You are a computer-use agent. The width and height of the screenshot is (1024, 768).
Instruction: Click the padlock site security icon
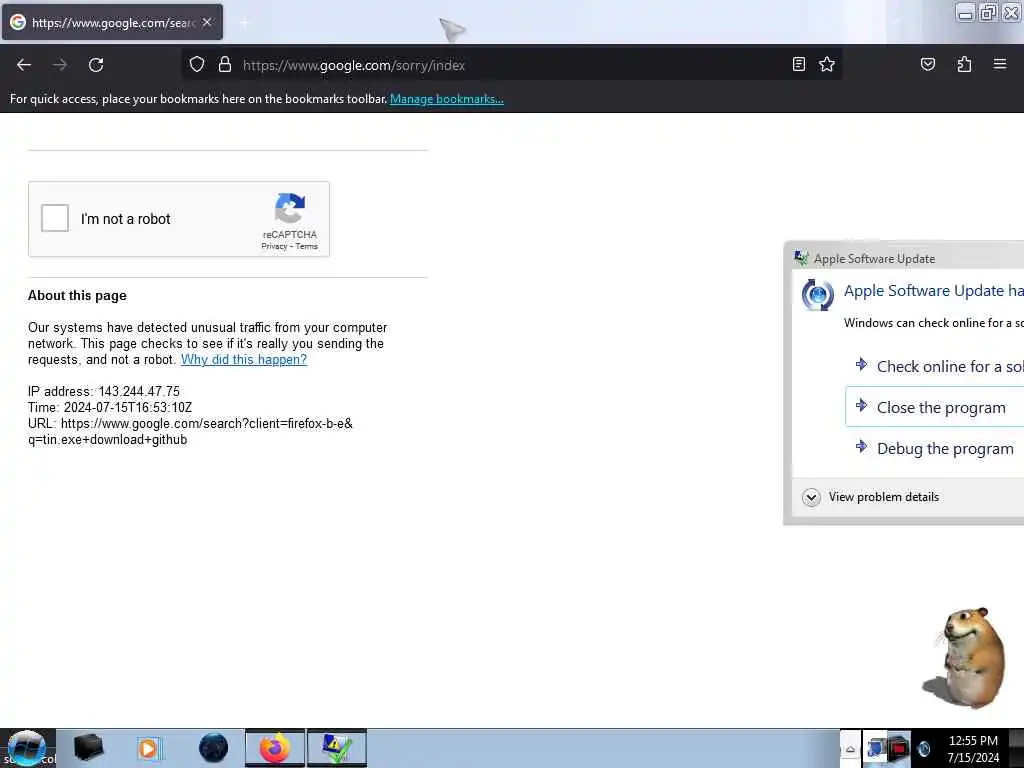[x=225, y=65]
